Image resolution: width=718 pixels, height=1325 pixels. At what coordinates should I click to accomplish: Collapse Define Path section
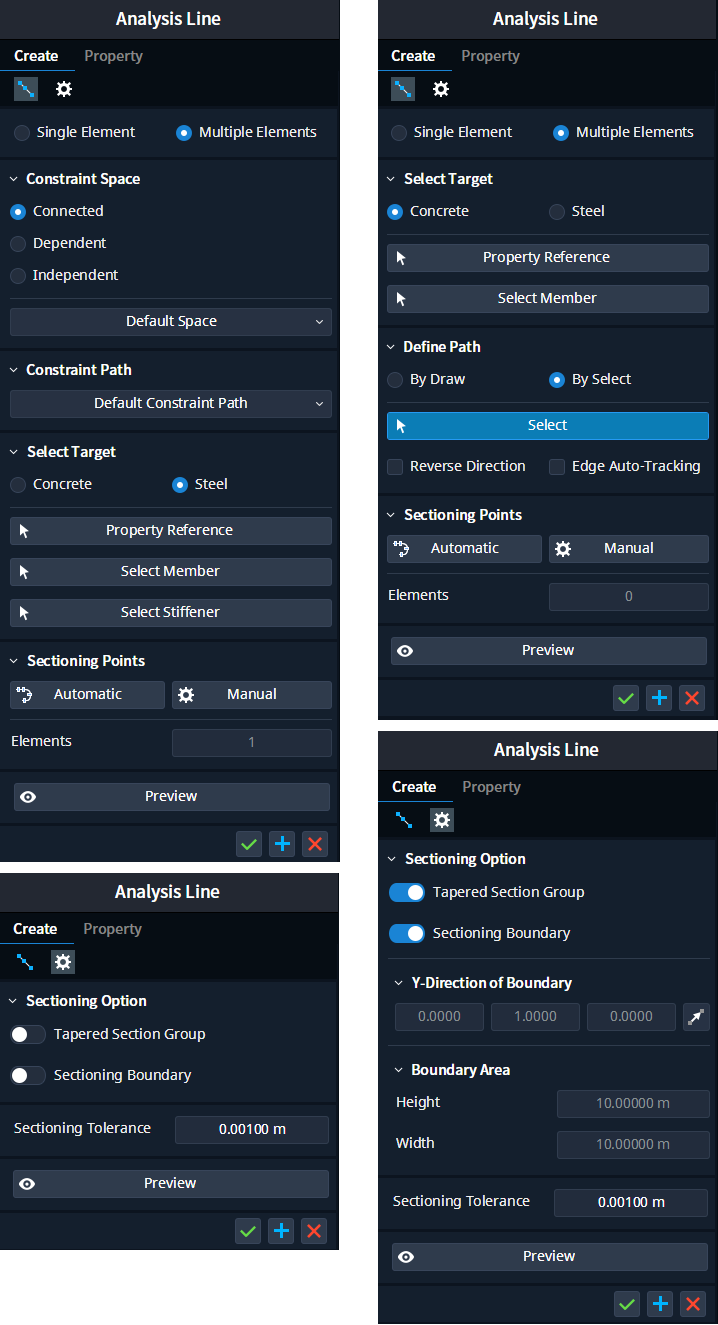(391, 347)
